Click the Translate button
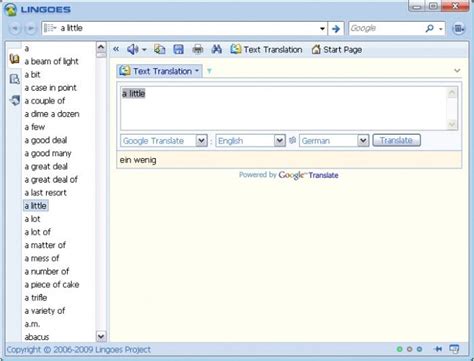474x361 pixels. coord(396,140)
